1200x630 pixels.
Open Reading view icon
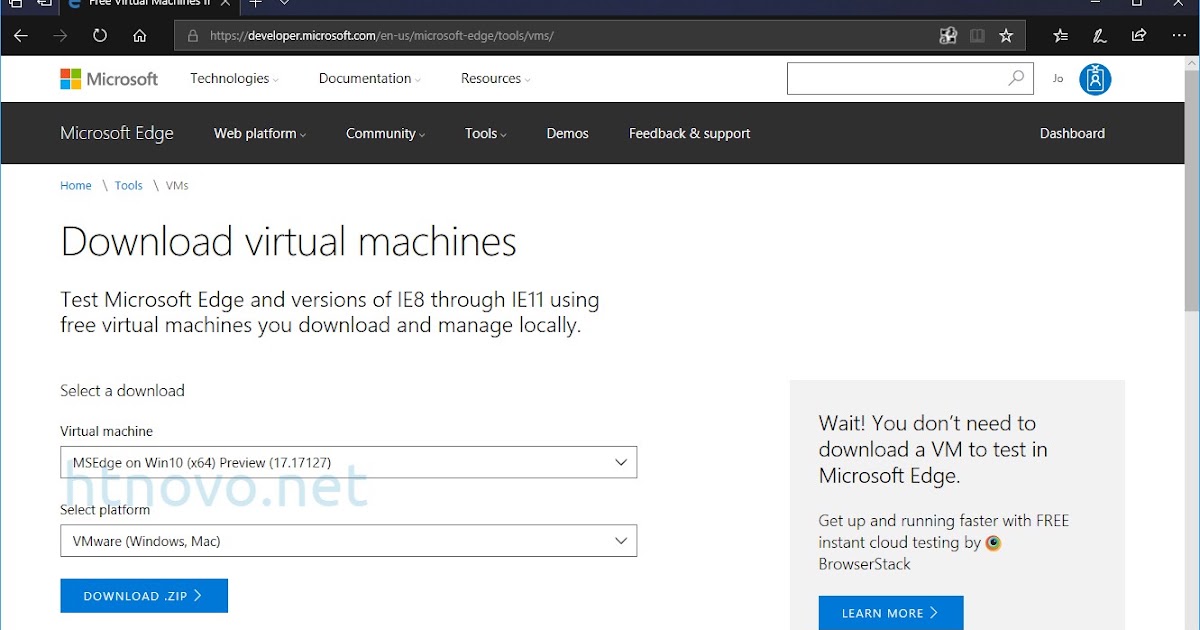977,36
